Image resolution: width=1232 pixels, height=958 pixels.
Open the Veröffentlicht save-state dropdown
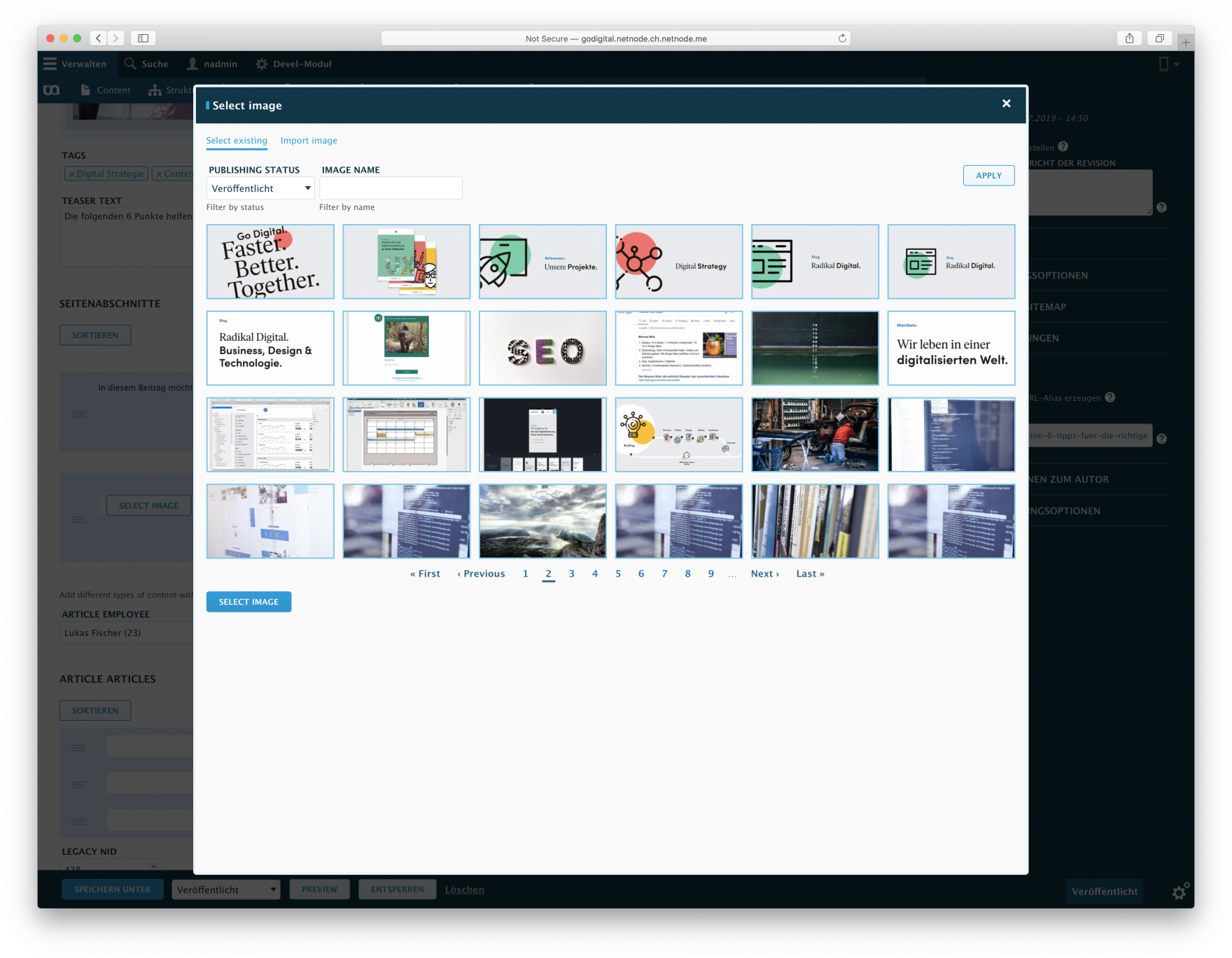click(x=226, y=889)
